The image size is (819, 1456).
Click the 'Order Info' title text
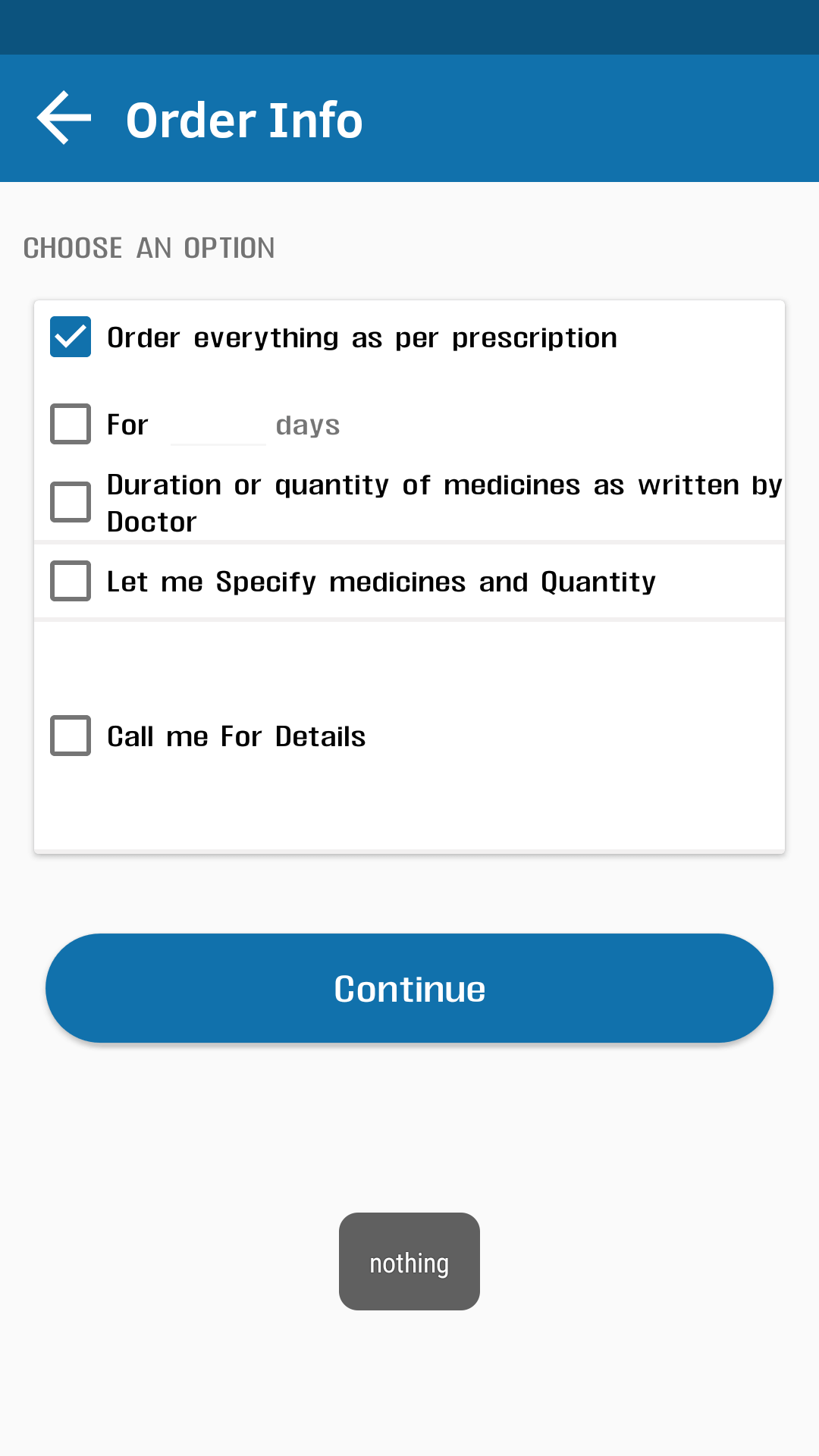[244, 121]
